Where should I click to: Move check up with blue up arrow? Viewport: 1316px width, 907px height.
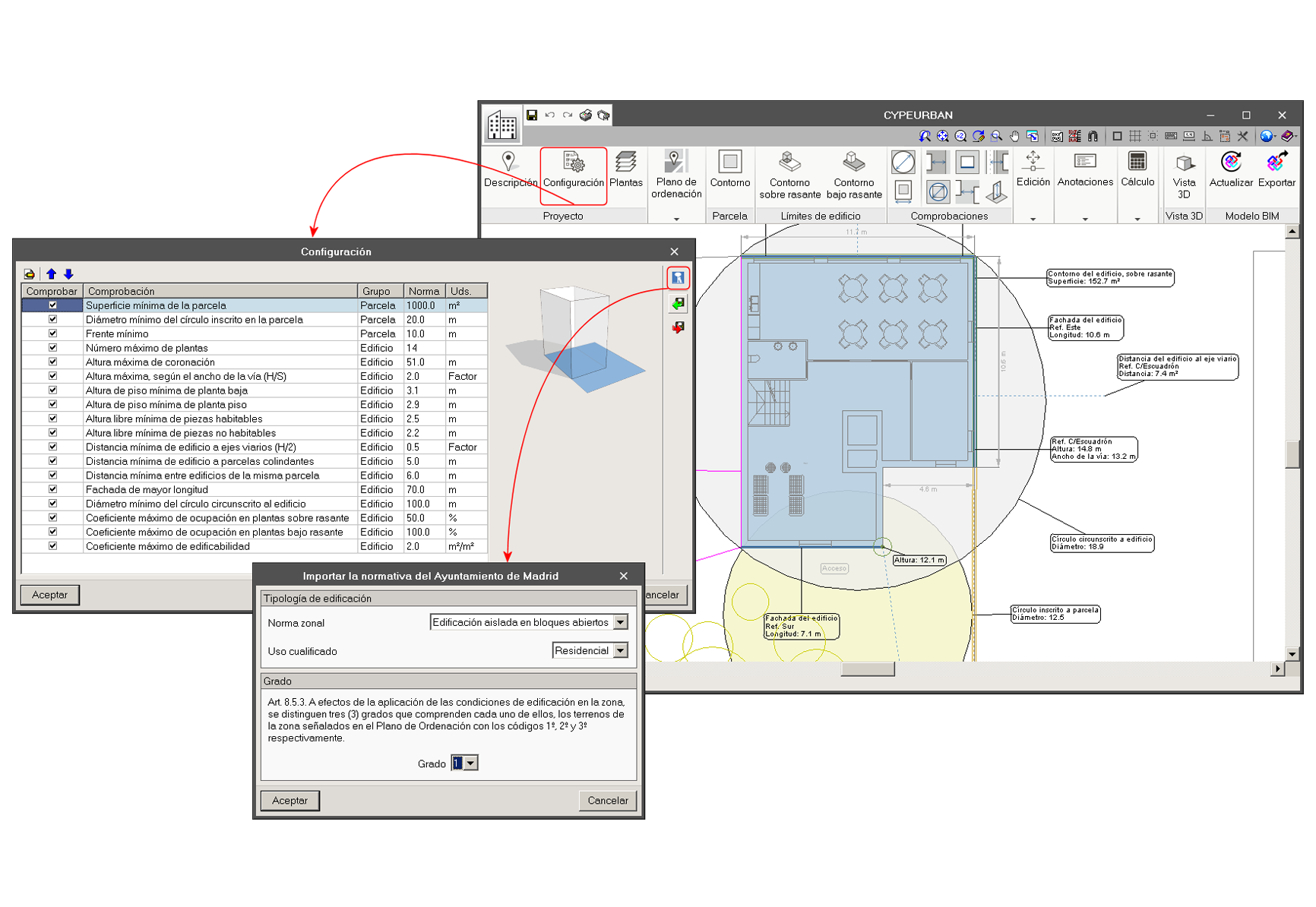pyautogui.click(x=51, y=274)
